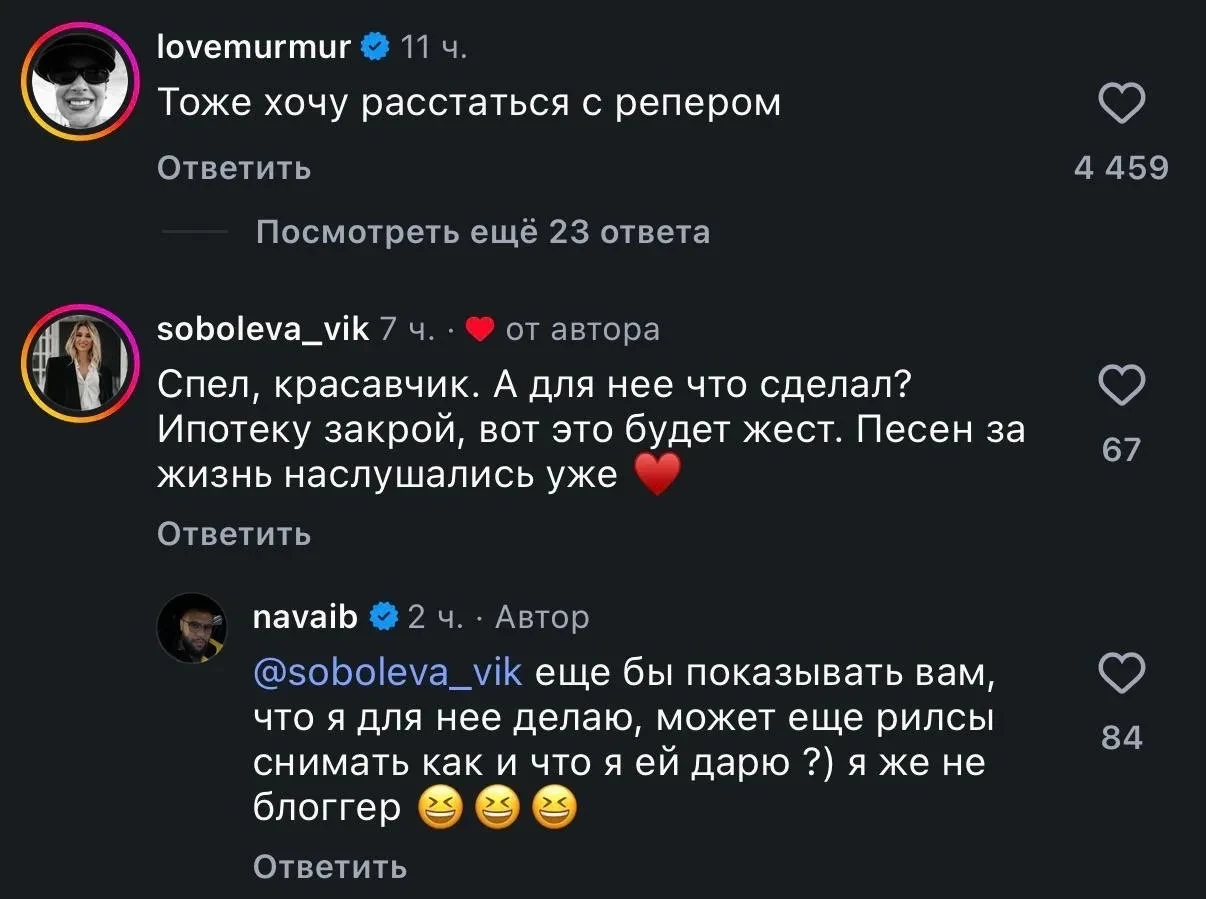Like soboleva_vik's comment with the heart
The width and height of the screenshot is (1206, 899).
[x=1121, y=387]
